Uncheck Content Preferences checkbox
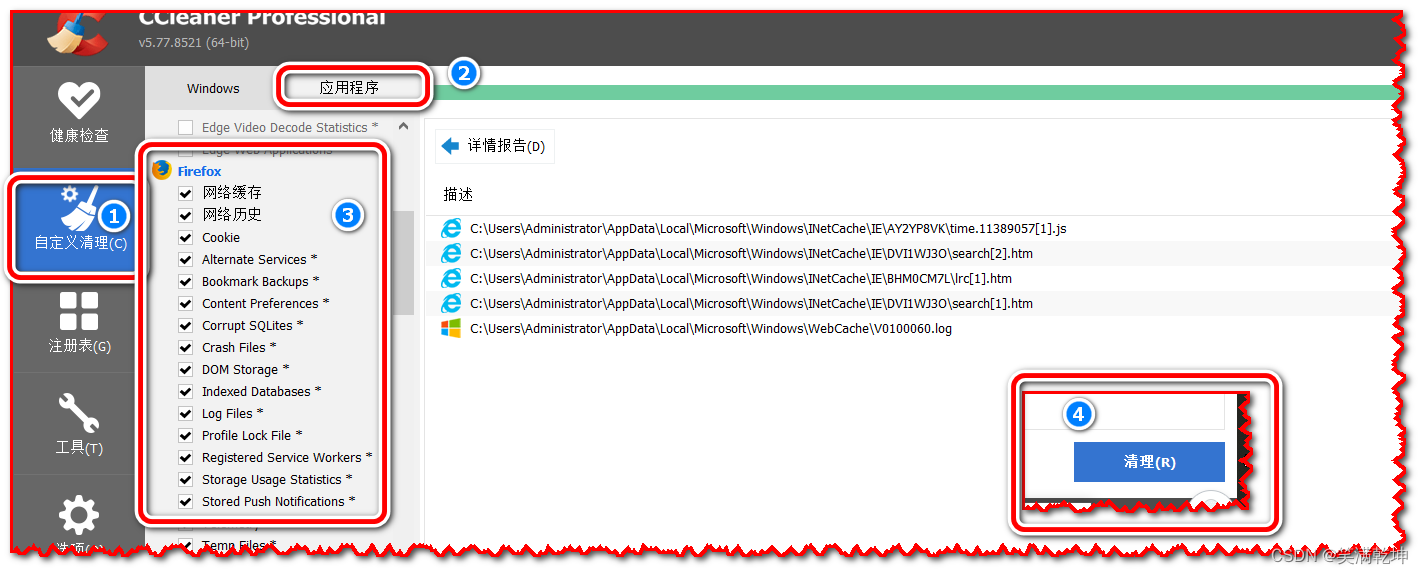Screen dimensions: 1423x574 [x=185, y=303]
